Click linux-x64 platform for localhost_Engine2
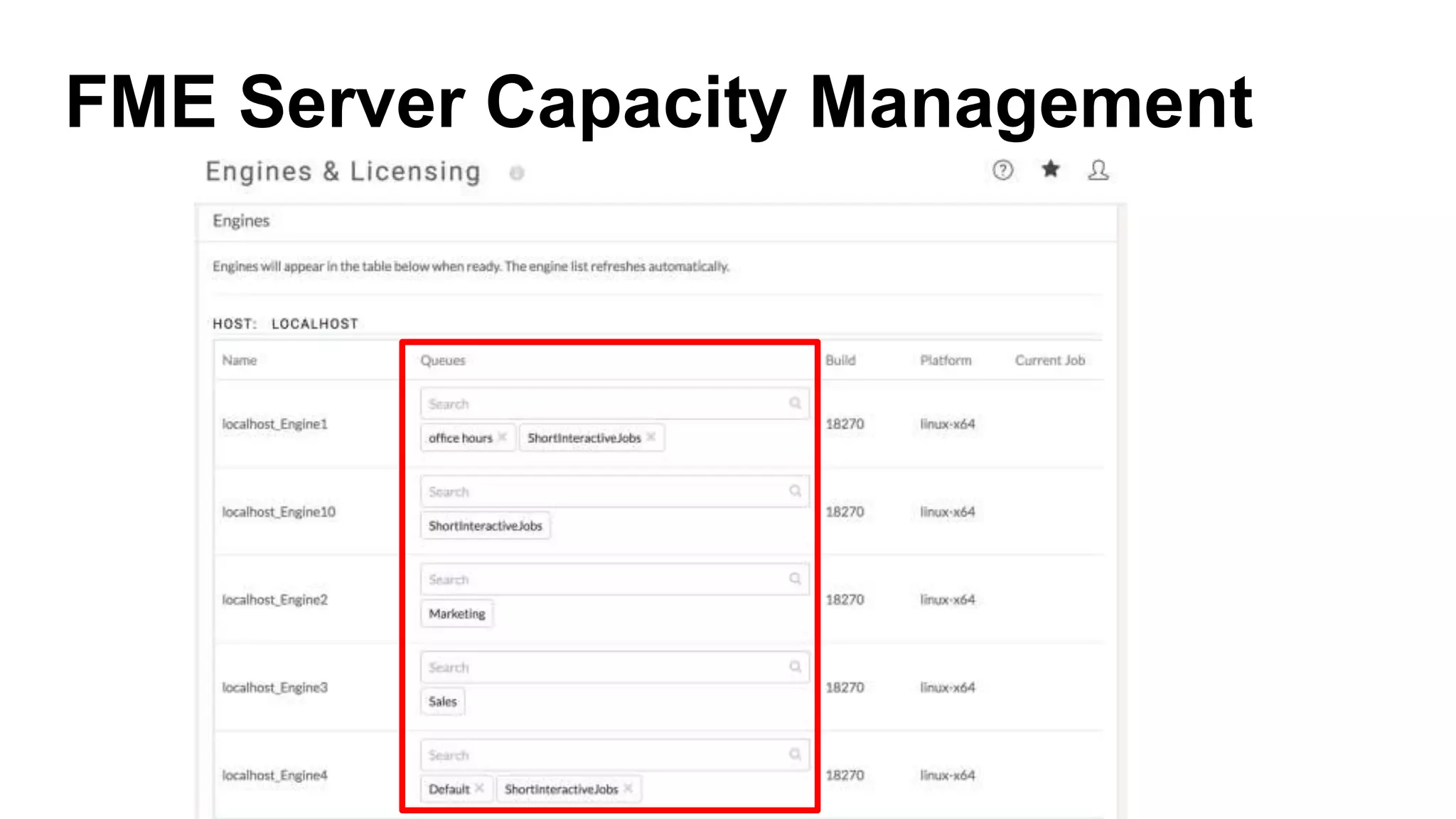 click(948, 599)
